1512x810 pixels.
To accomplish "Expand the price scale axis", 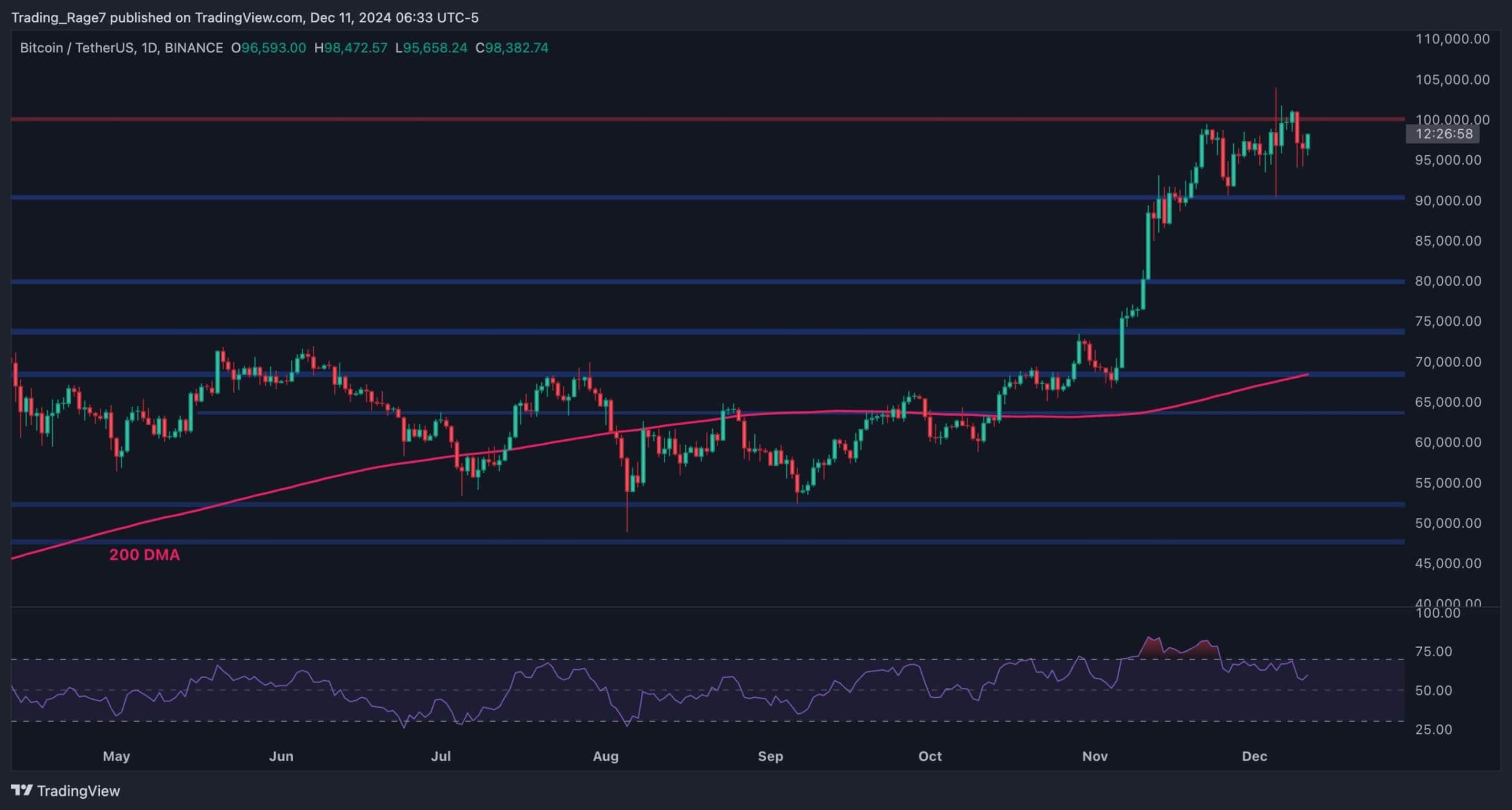I will [x=1465, y=354].
